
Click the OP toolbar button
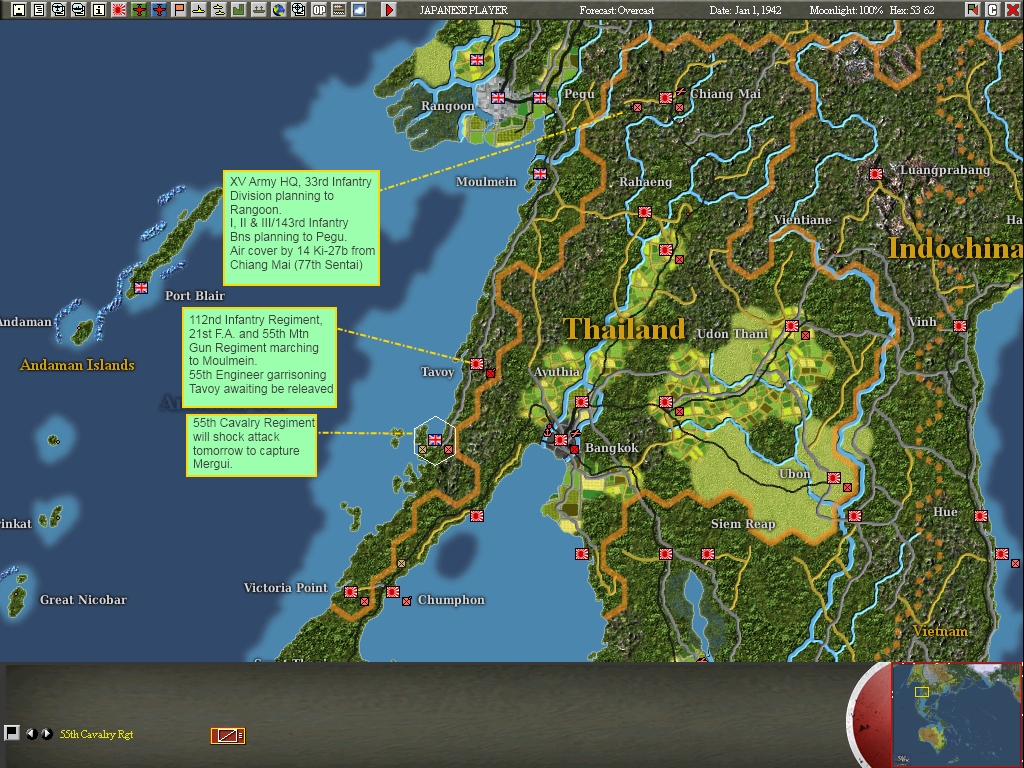(x=319, y=10)
